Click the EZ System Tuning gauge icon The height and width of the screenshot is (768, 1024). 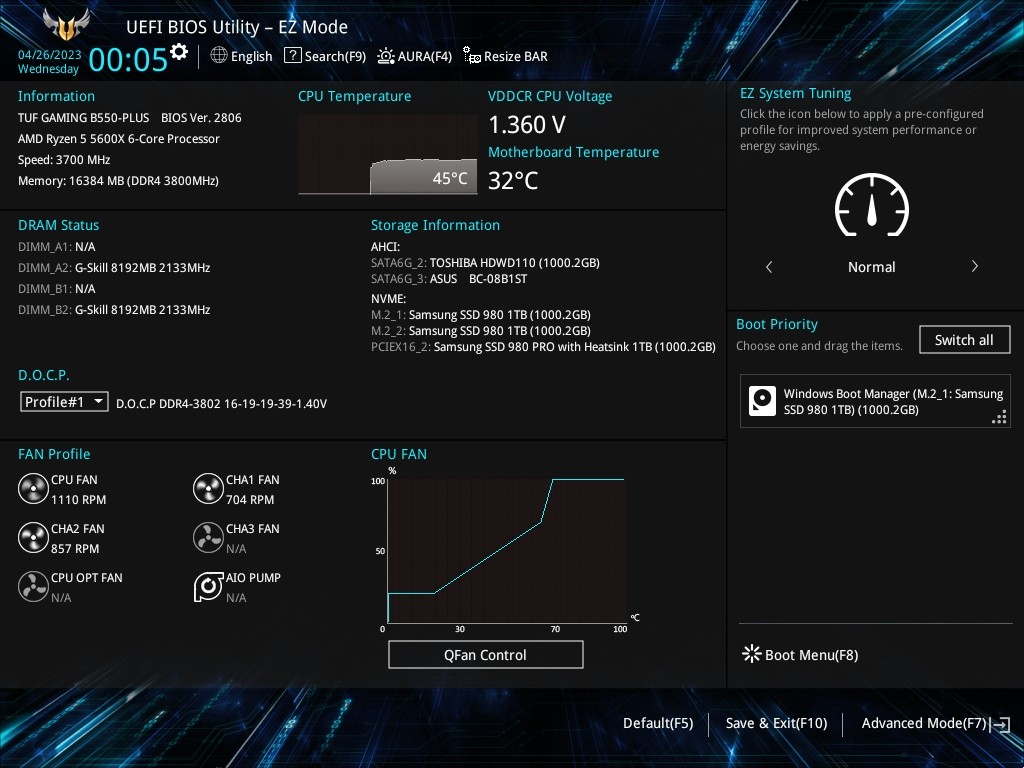click(x=872, y=205)
